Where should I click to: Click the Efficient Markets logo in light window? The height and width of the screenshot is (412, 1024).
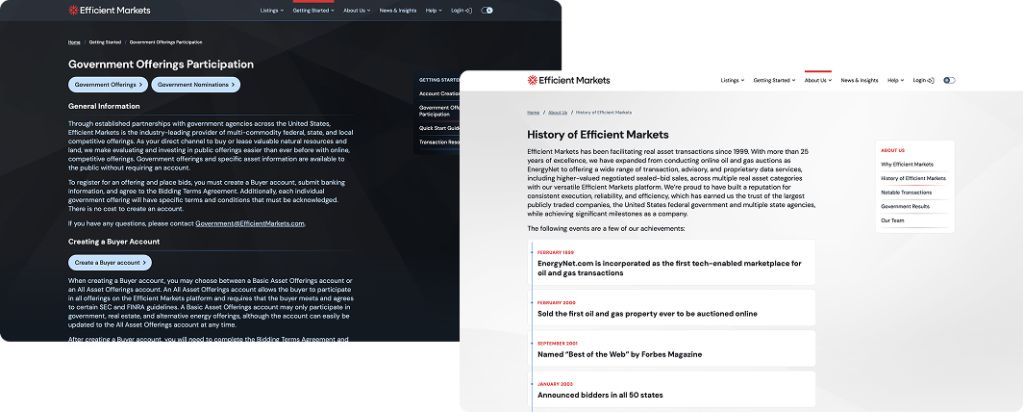click(569, 80)
